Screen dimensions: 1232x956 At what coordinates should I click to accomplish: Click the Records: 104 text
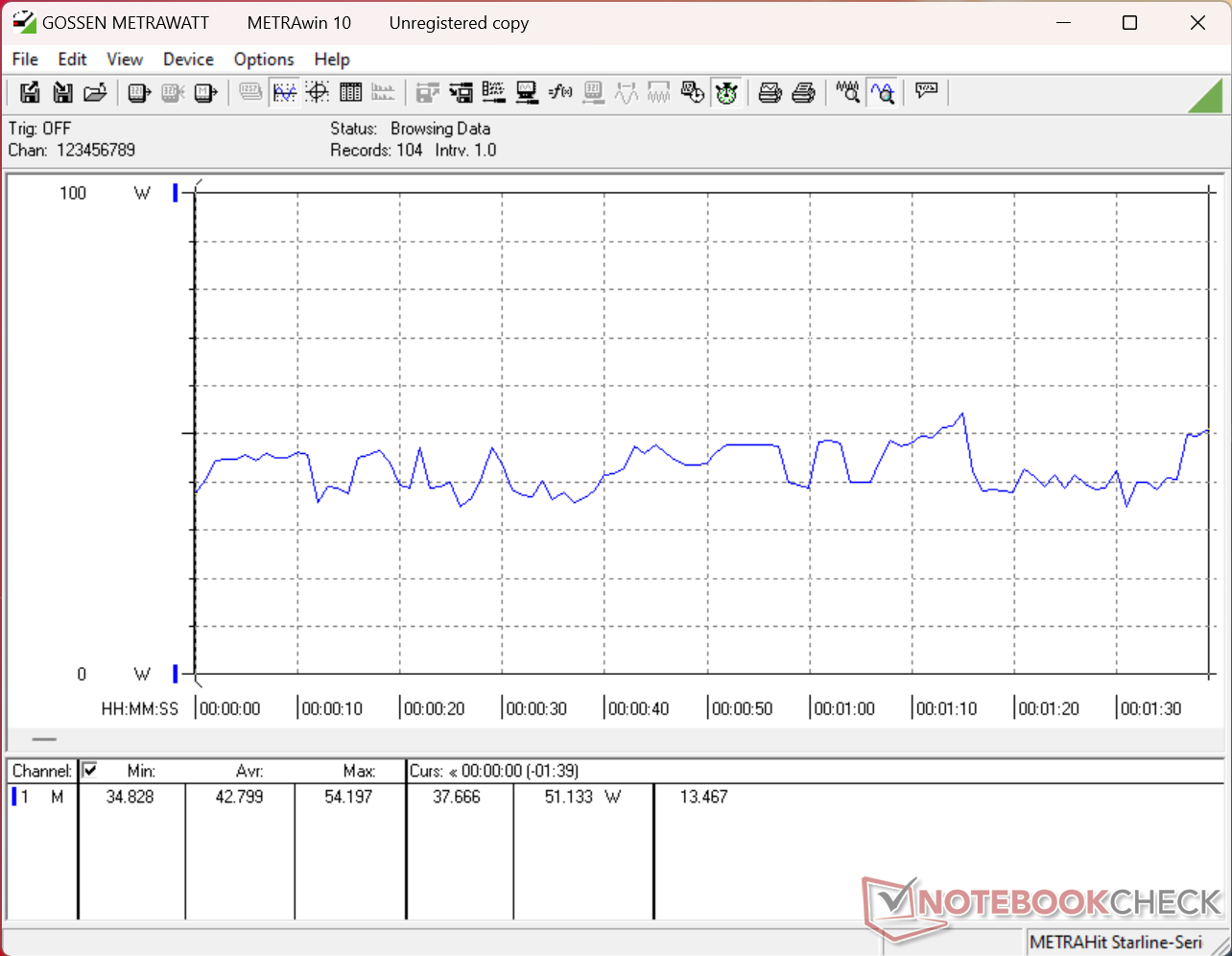(x=376, y=151)
